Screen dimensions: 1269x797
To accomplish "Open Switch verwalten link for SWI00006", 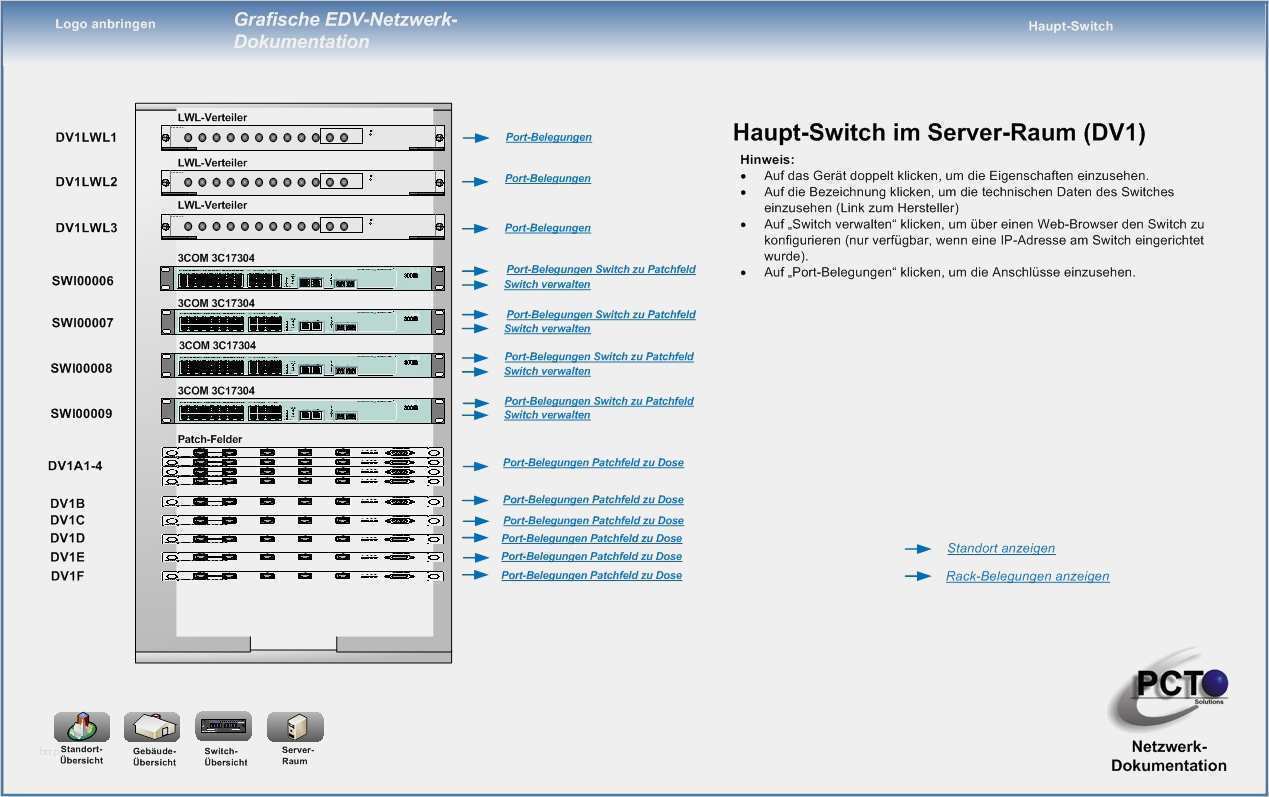I will coord(547,285).
